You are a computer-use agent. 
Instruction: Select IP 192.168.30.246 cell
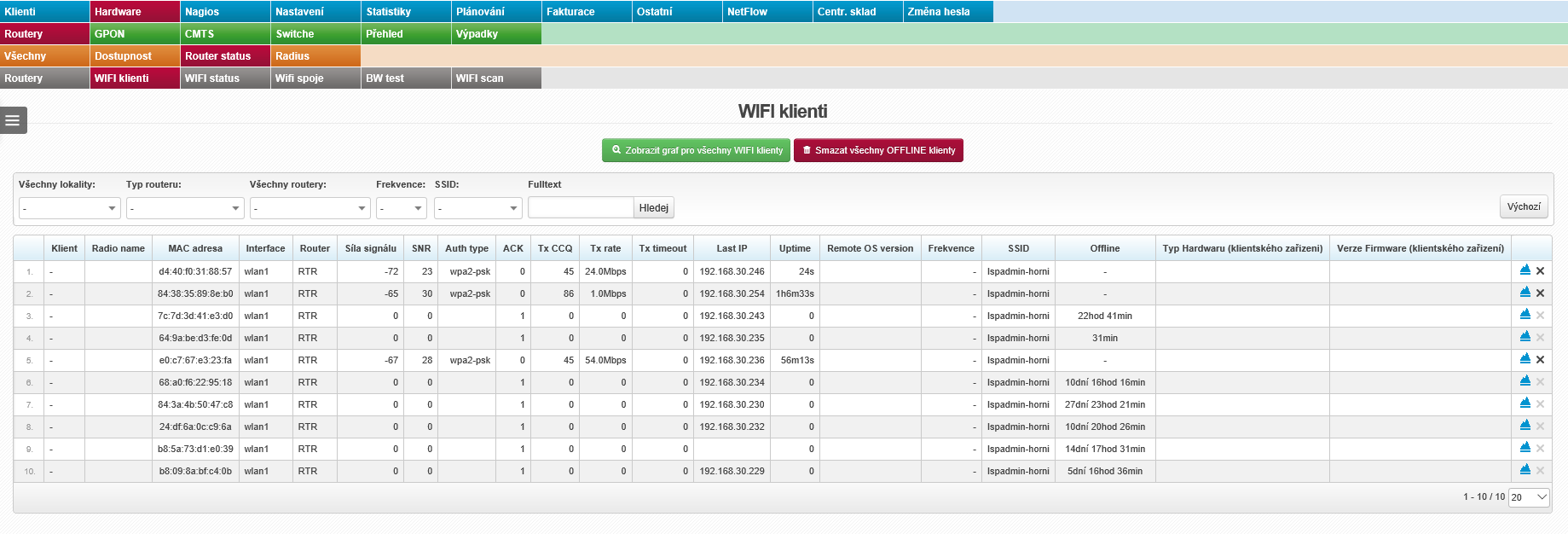pyautogui.click(x=732, y=271)
